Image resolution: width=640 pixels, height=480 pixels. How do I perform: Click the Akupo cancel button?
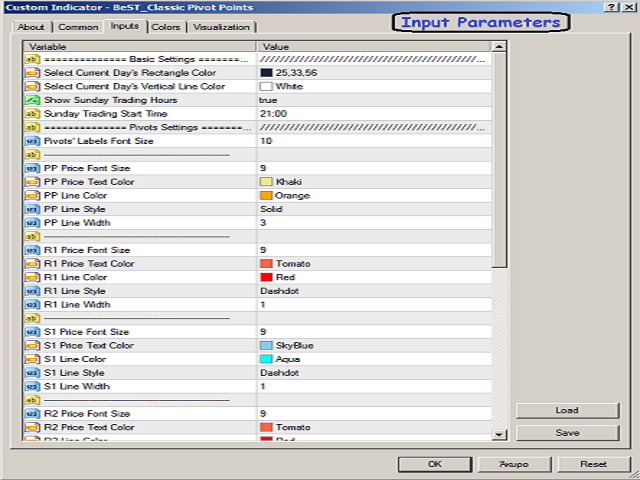pyautogui.click(x=514, y=464)
